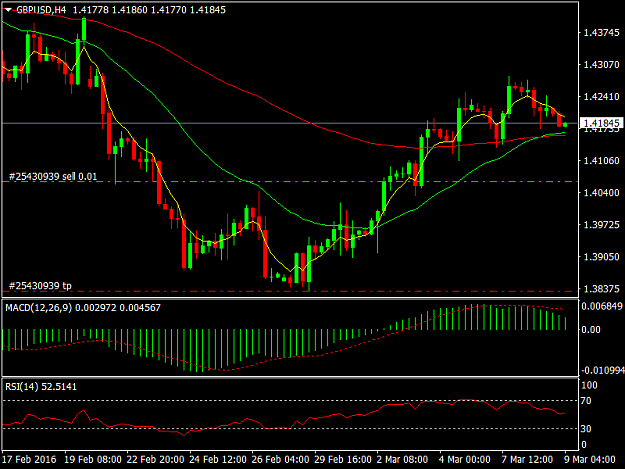
Task: Click the RSI(14) 52.5141 indicator label
Action: tap(41, 387)
